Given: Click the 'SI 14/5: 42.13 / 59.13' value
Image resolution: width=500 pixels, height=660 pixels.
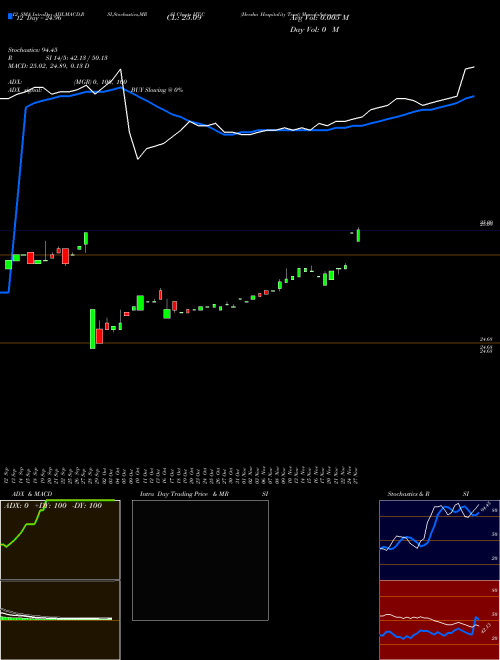Looking at the screenshot, I should [x=77, y=58].
